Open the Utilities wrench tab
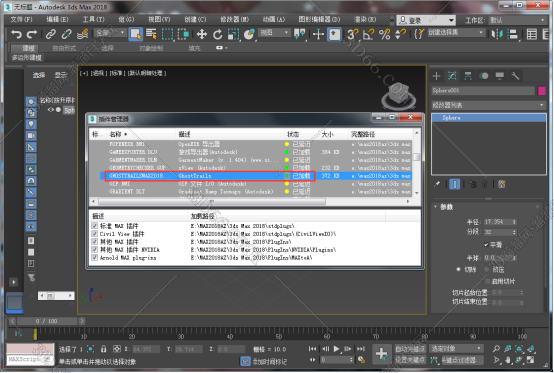554x373 pixels. [515, 76]
